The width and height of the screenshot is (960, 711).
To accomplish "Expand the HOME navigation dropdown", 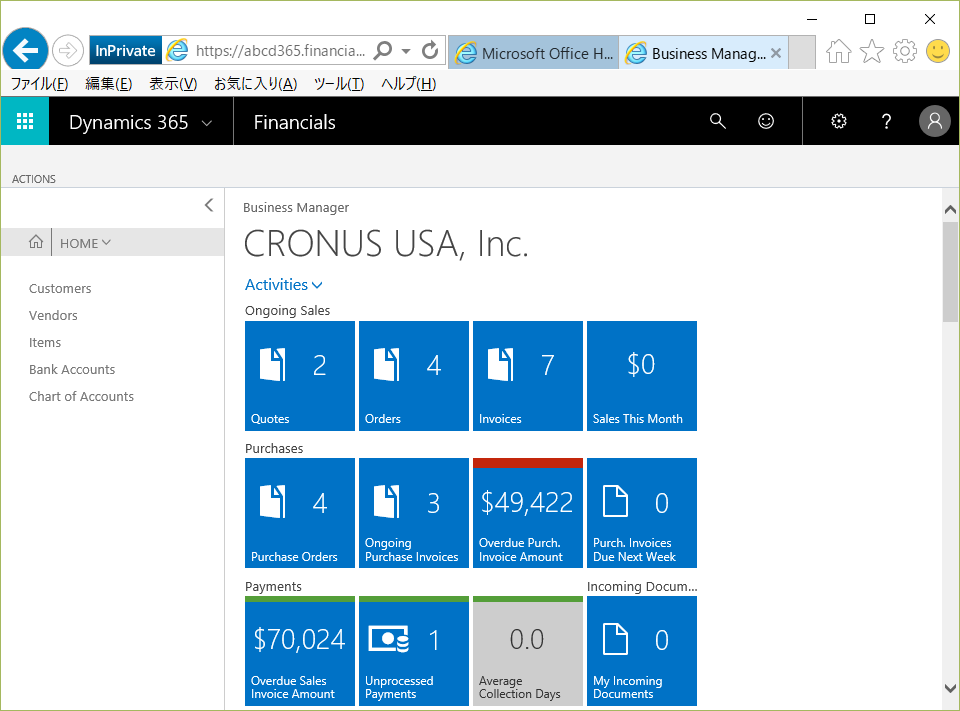I will point(107,243).
